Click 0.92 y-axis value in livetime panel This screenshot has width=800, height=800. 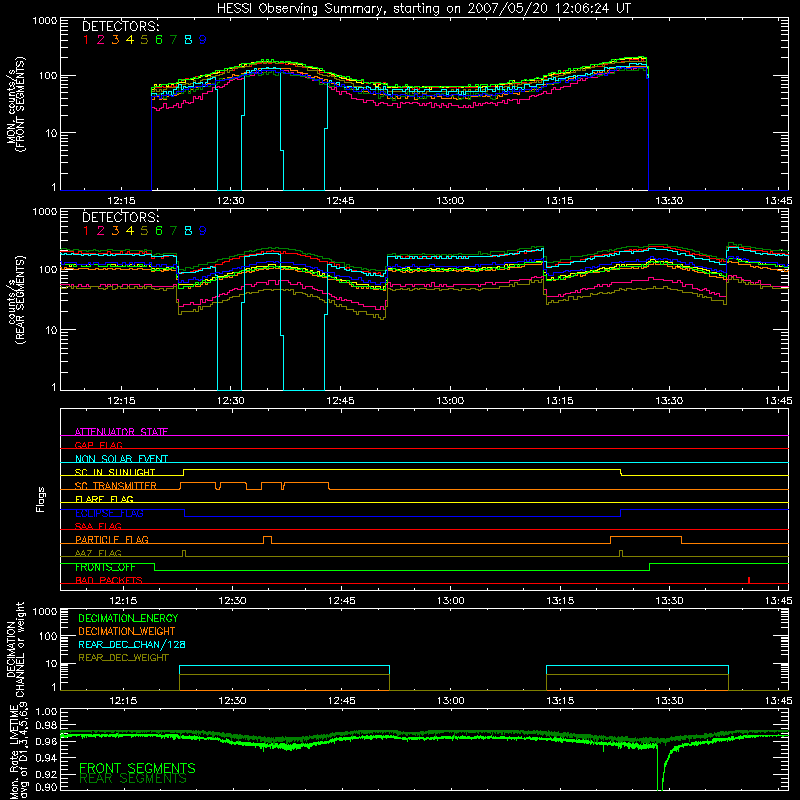46,773
